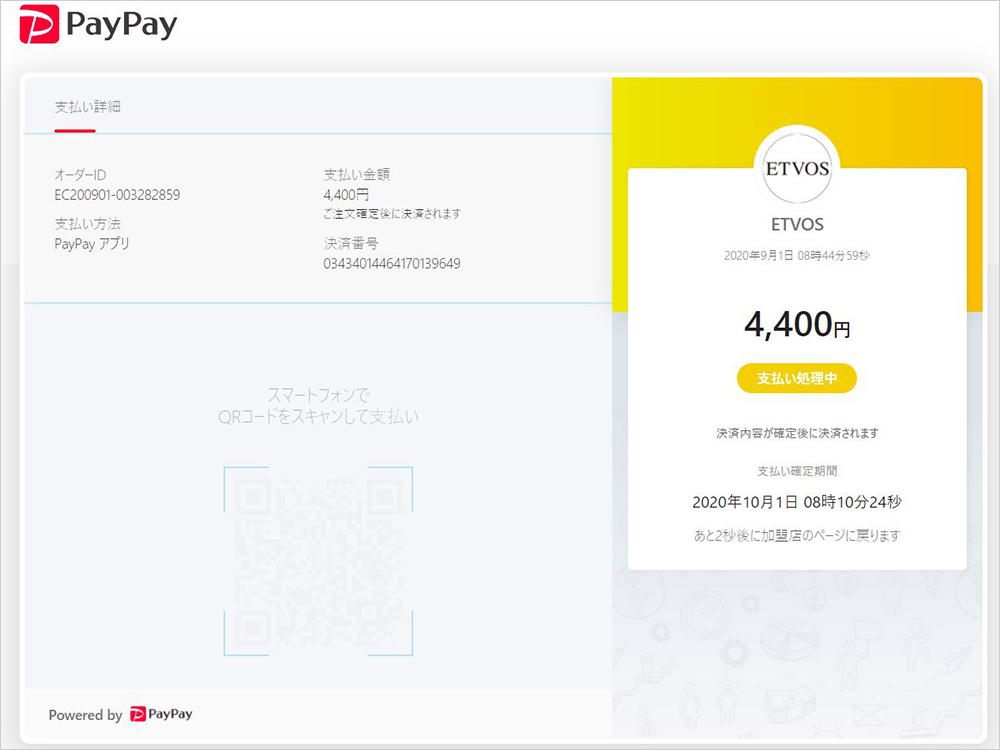Screen dimensions: 1000x750
Task: Click the ETVOS merchant name label
Action: [796, 222]
